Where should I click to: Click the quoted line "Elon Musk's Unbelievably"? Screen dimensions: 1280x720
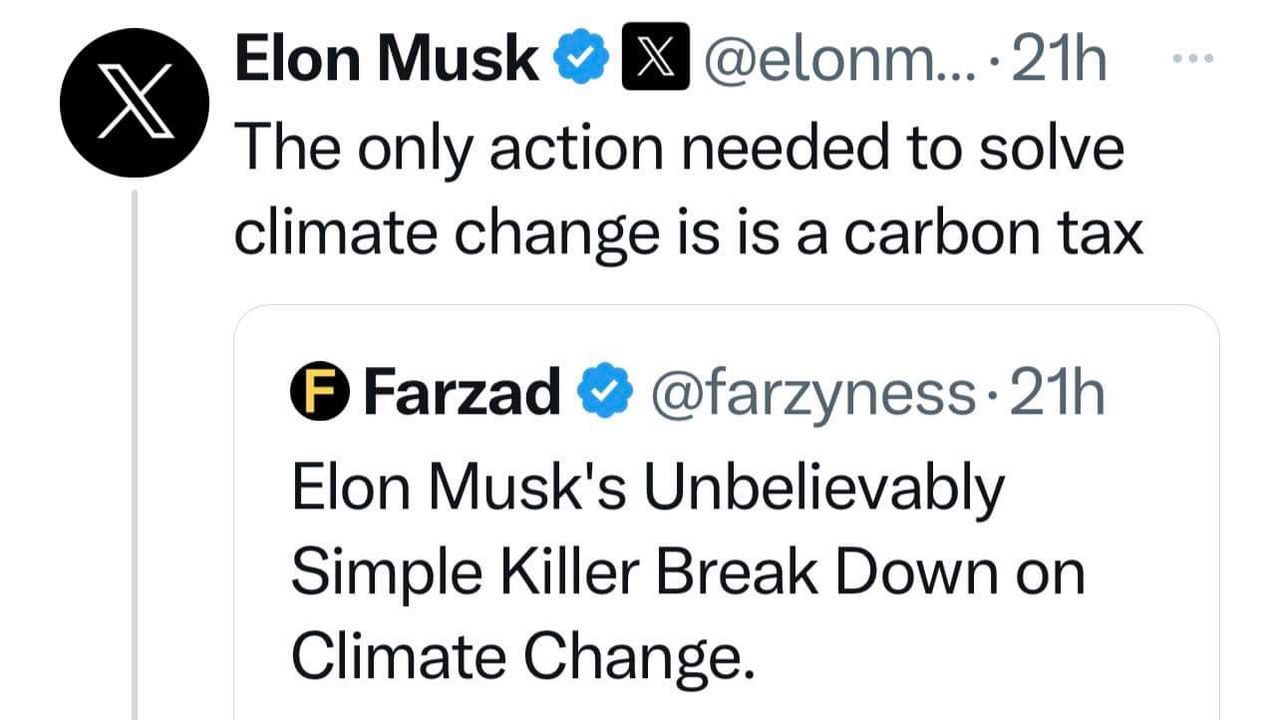tap(647, 492)
